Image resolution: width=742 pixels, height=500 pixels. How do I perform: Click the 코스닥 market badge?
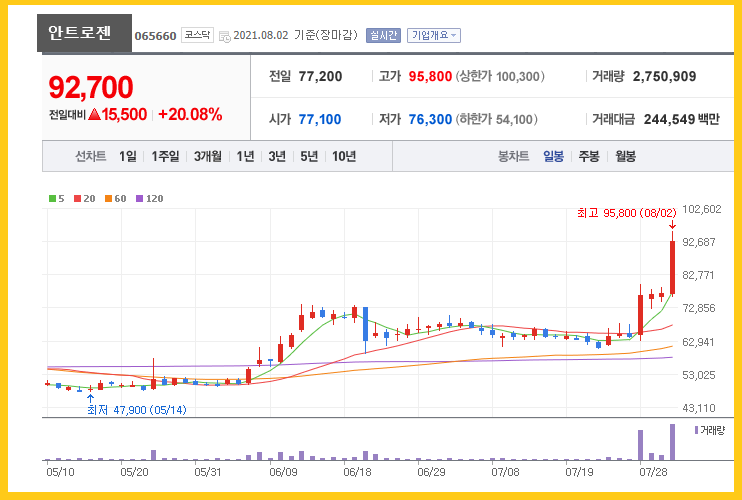197,35
